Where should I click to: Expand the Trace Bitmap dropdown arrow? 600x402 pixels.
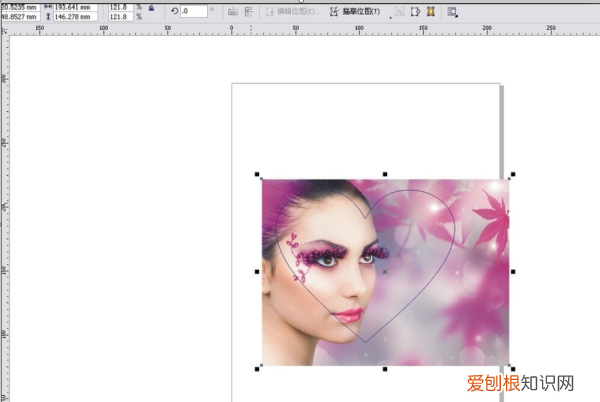[x=388, y=16]
